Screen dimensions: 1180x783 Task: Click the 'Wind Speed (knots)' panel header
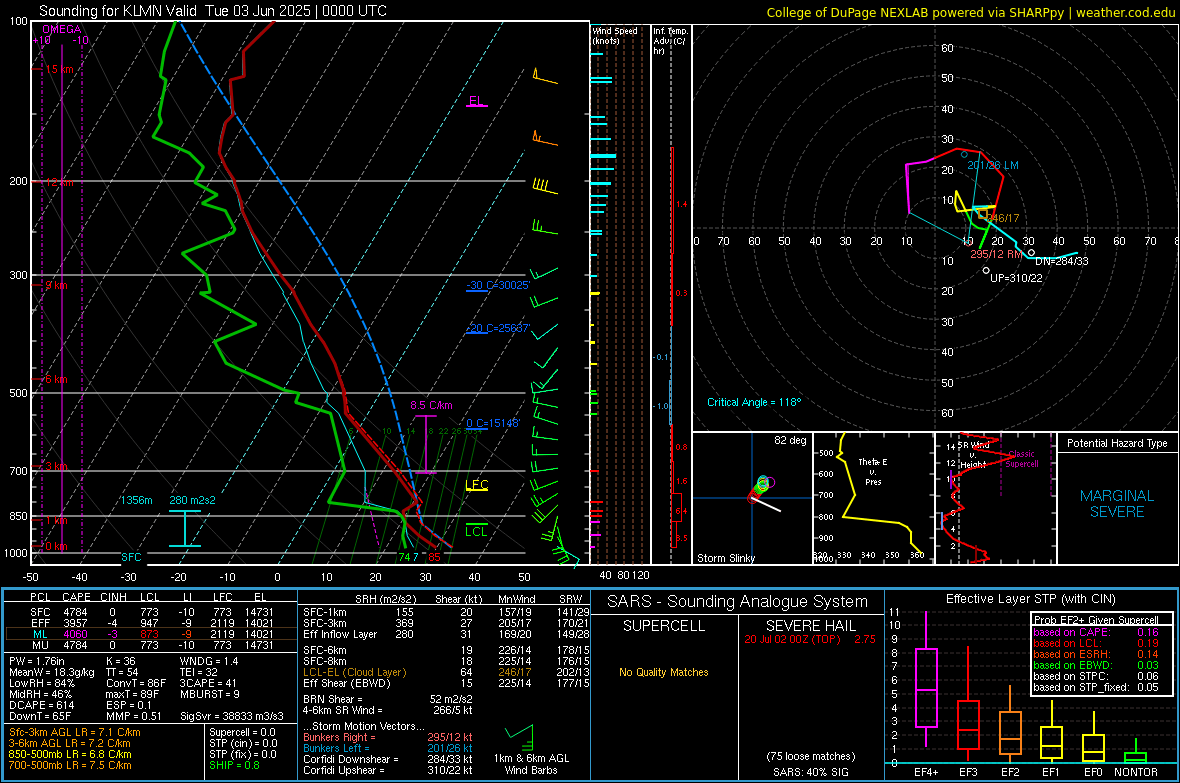(615, 35)
